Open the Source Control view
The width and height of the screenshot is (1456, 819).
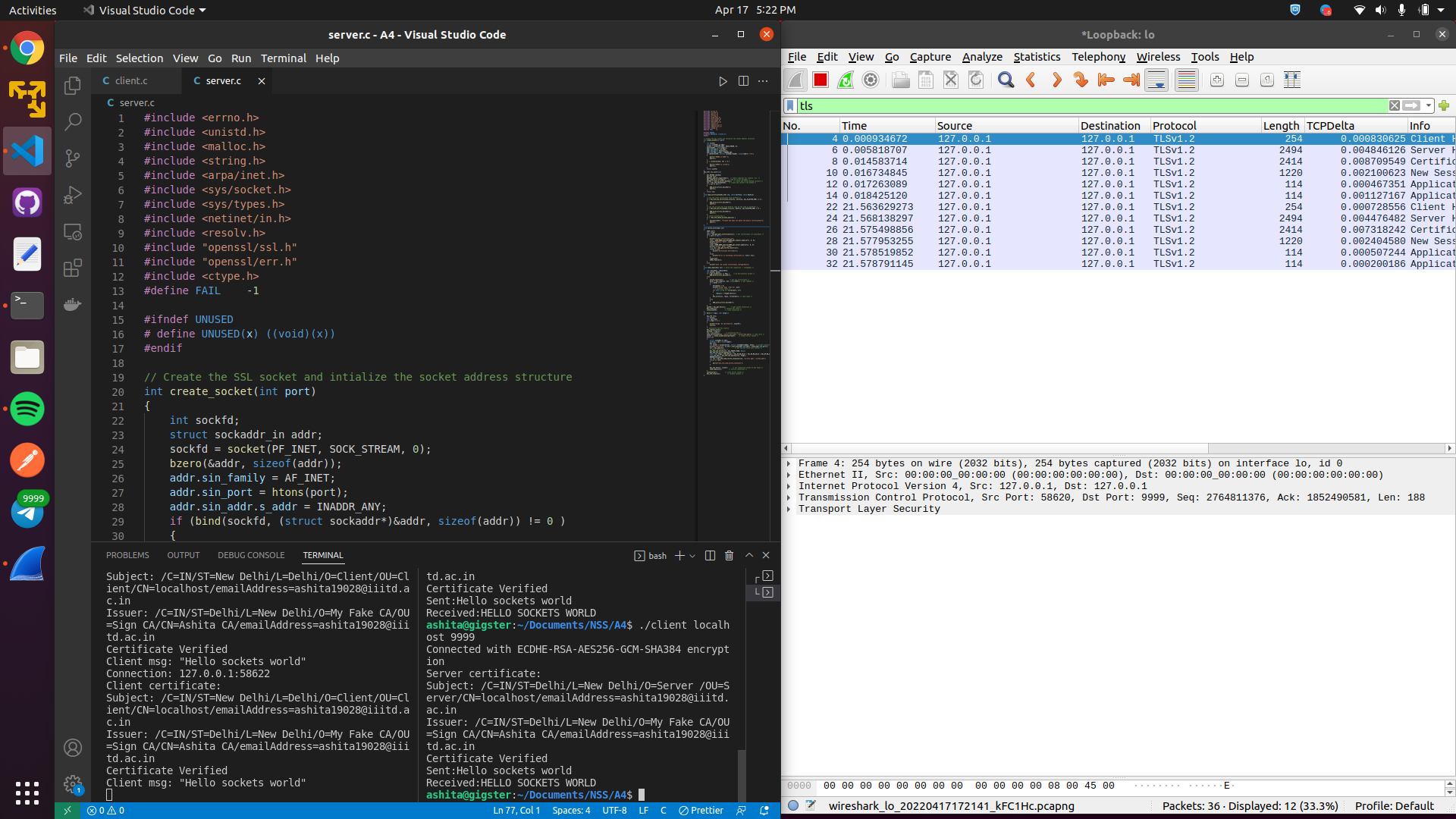coord(73,158)
